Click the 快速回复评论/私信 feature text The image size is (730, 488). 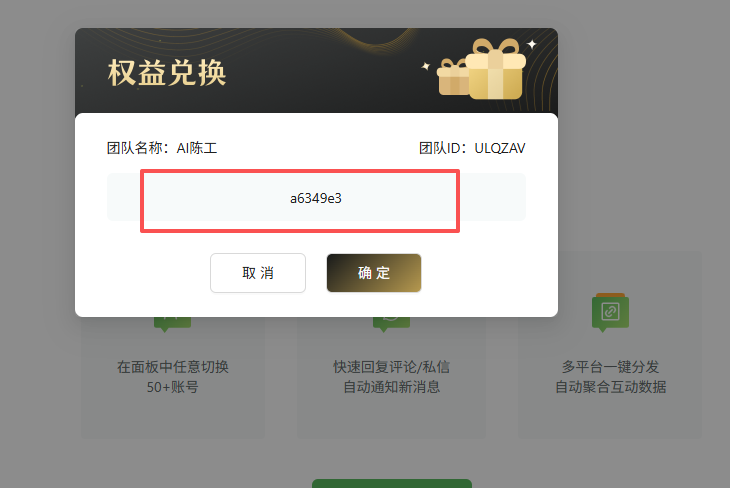point(392,367)
